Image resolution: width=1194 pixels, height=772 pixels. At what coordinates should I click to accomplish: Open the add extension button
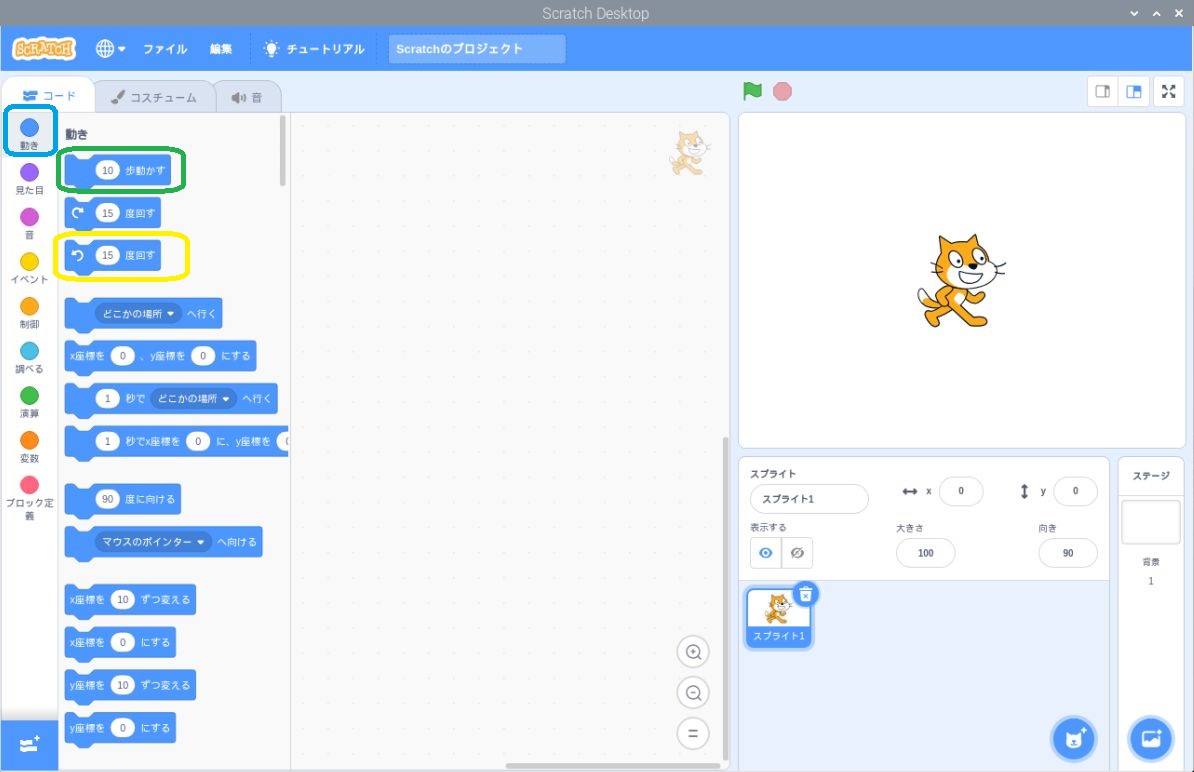[x=30, y=745]
